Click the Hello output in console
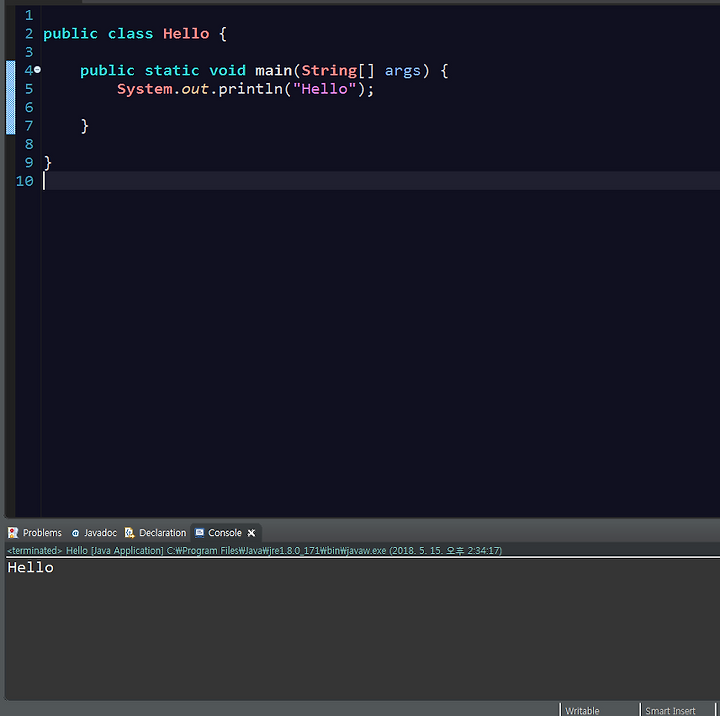Viewport: 720px width, 716px height. click(30, 568)
